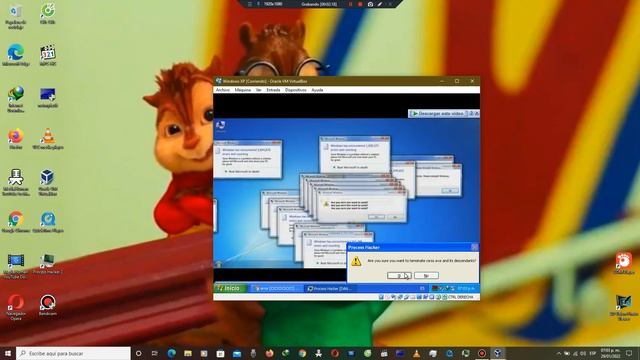Open the Ver menu in VirtualBox

click(258, 90)
